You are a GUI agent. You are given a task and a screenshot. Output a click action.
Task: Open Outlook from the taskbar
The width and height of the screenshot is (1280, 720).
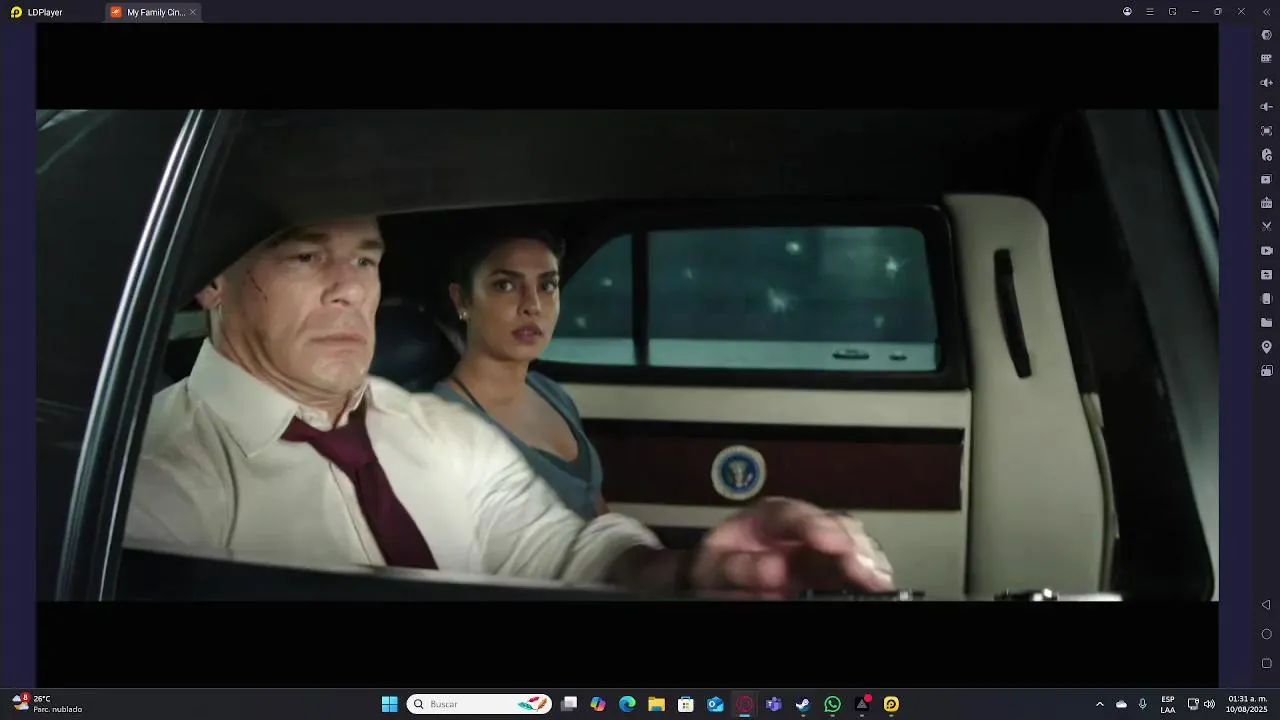[x=715, y=704]
